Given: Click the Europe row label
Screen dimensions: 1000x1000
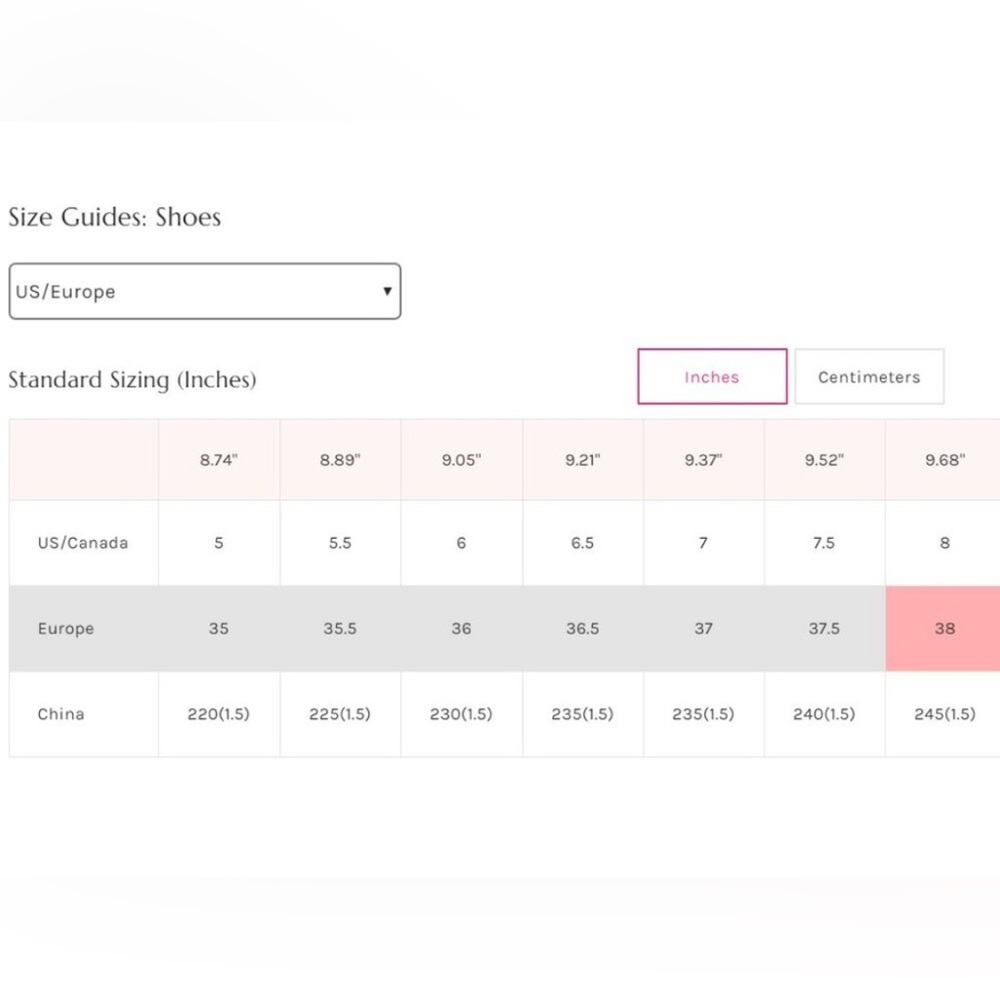Looking at the screenshot, I should tap(66, 628).
